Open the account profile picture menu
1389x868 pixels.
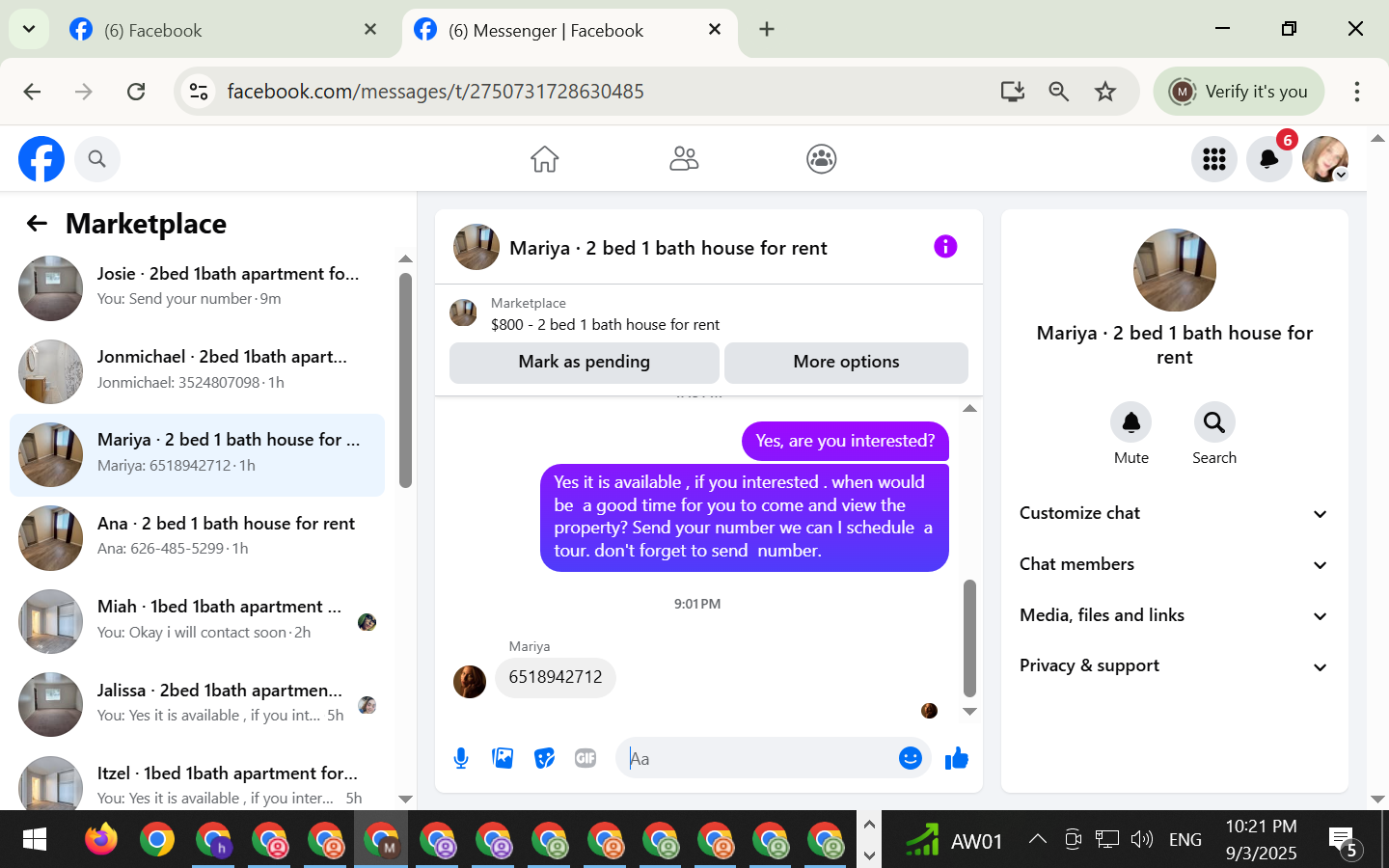click(x=1325, y=159)
